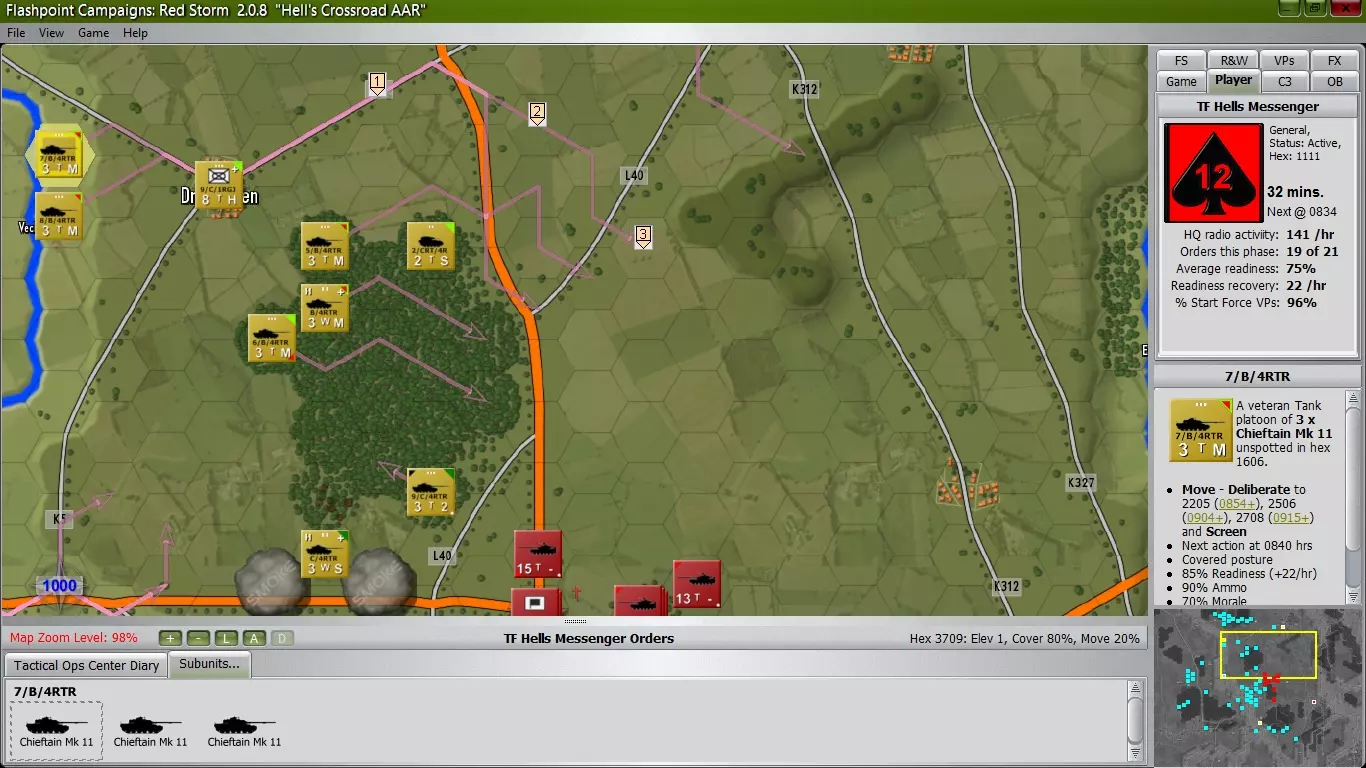The height and width of the screenshot is (768, 1366).
Task: Select the C/4RTR headquarters counter
Action: click(325, 554)
